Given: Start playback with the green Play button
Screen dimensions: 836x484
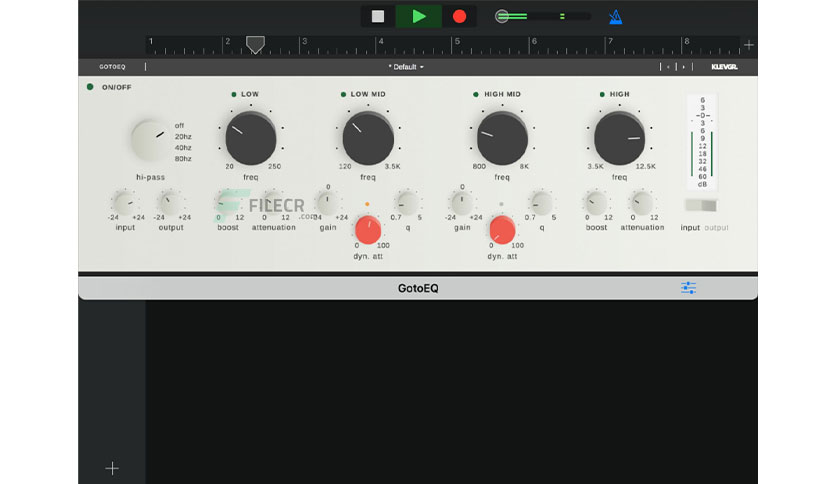Looking at the screenshot, I should [419, 17].
